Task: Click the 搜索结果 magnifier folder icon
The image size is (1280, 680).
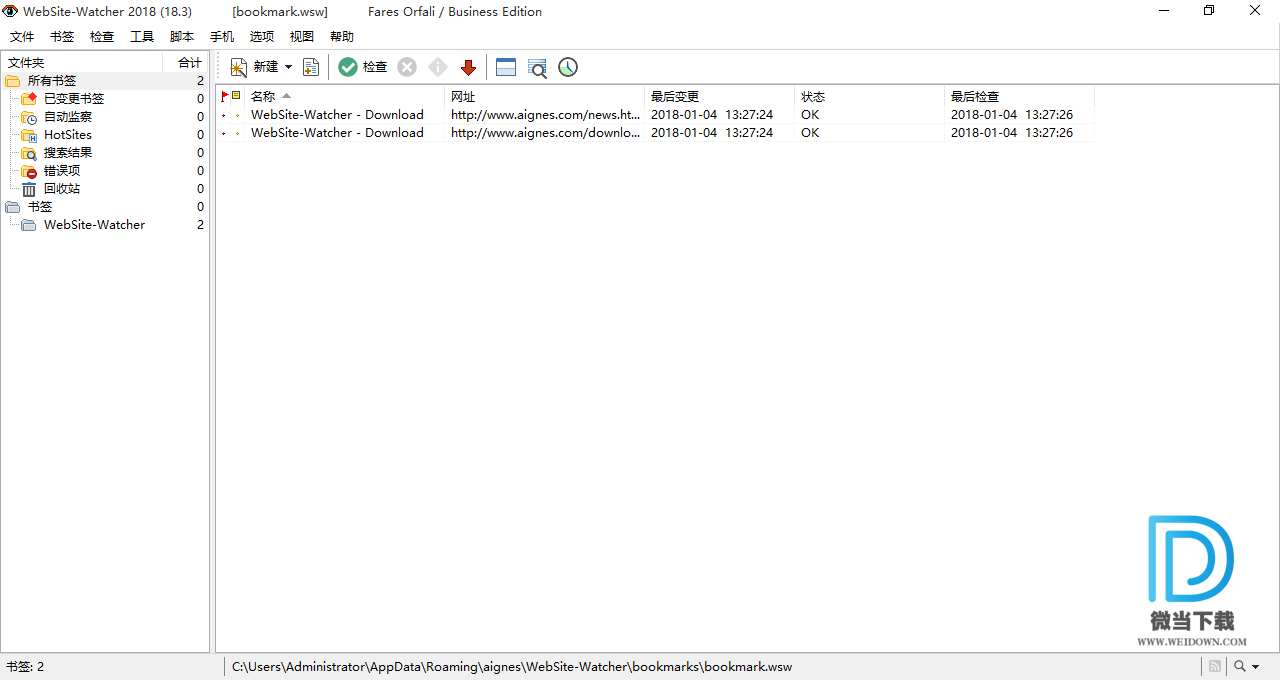Action: click(x=29, y=153)
